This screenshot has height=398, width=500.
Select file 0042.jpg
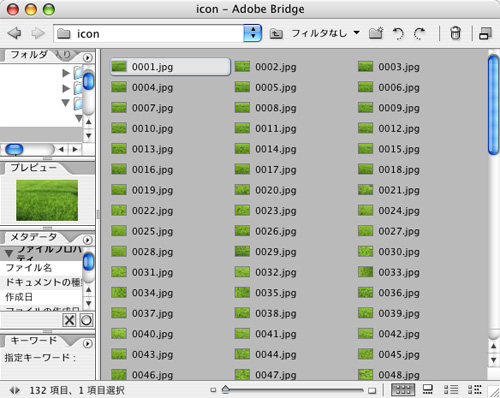coord(389,334)
